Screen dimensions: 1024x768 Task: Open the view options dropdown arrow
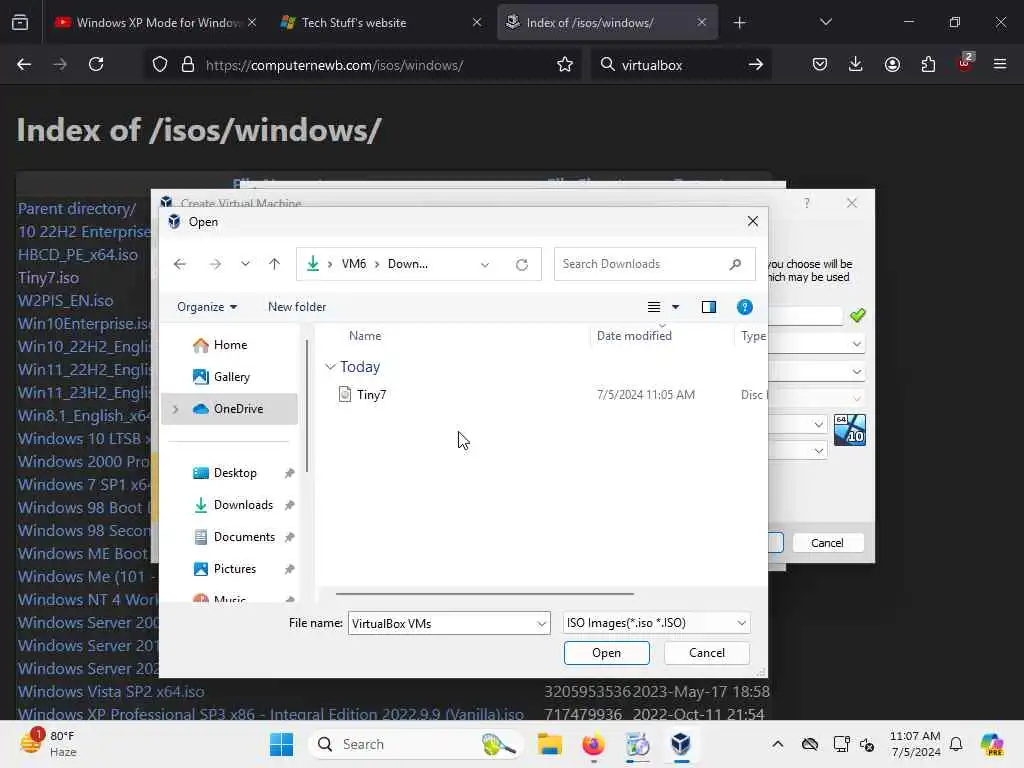(675, 307)
